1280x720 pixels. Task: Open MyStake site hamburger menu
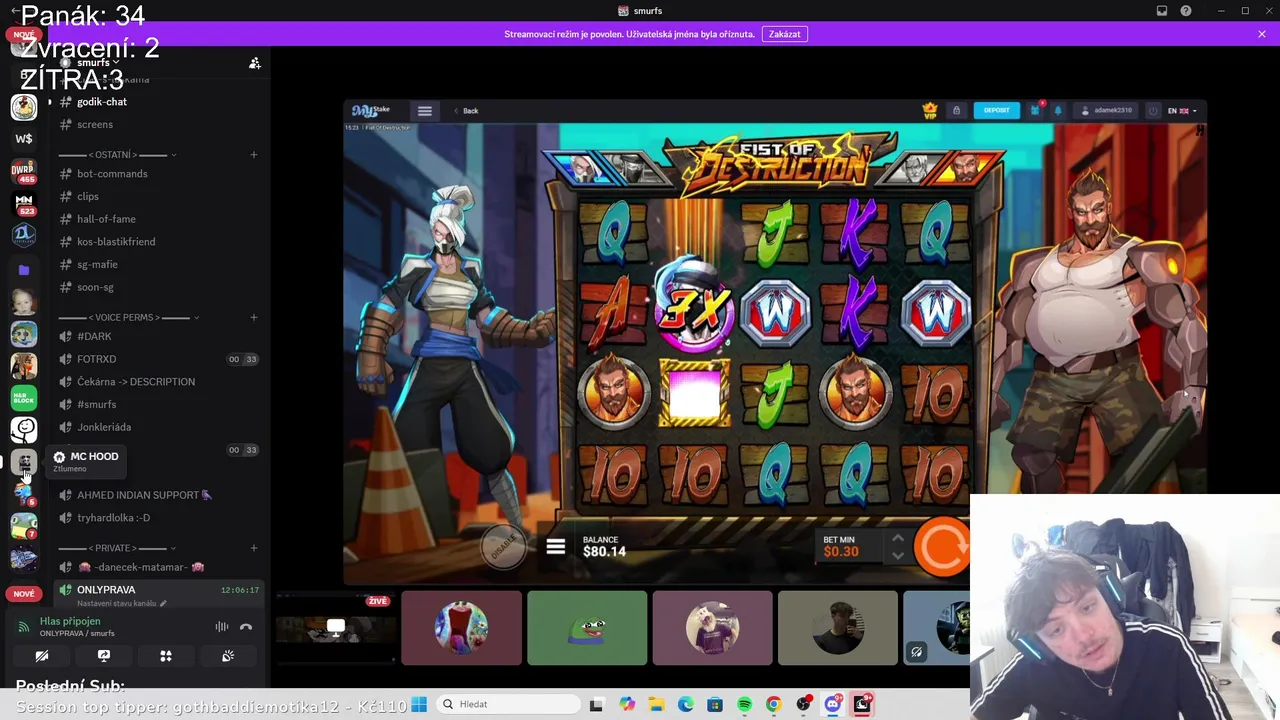[x=425, y=111]
